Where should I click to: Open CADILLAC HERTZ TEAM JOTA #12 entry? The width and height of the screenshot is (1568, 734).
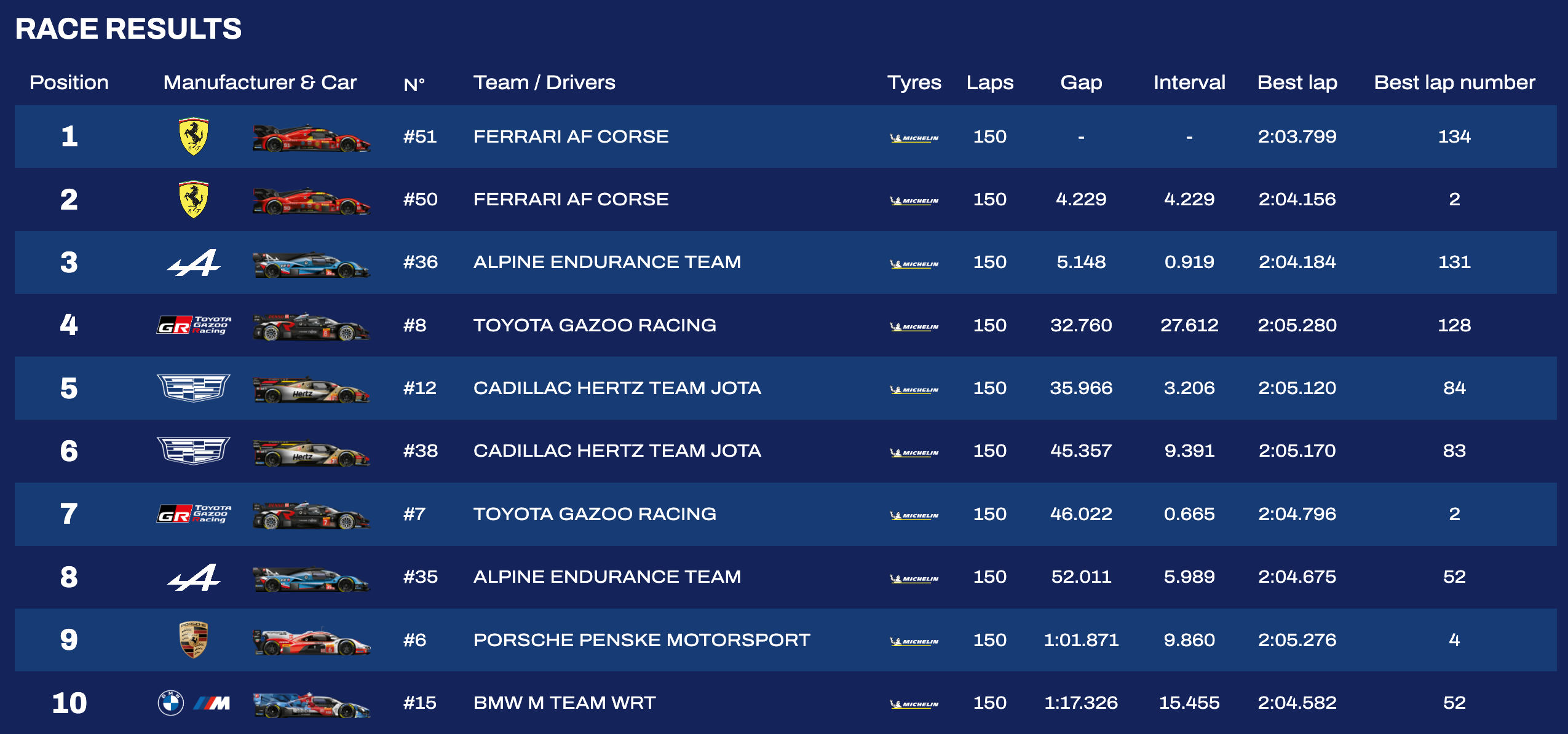[617, 388]
